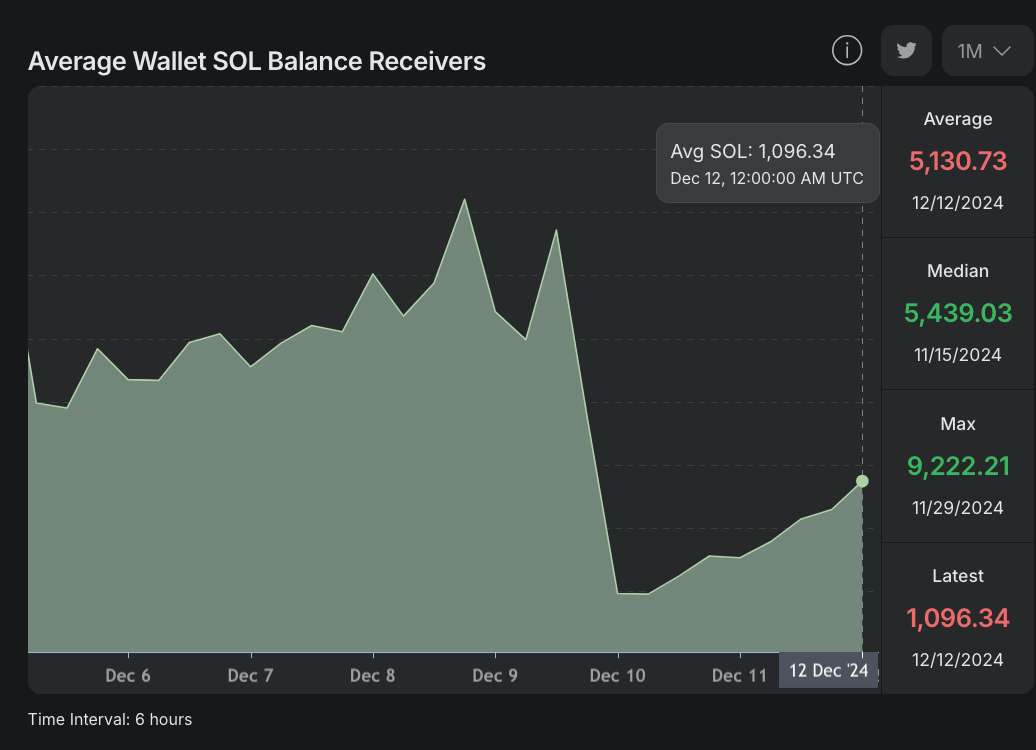Select the Latest value 1,096.34
Image resolution: width=1036 pixels, height=750 pixels.
point(957,618)
